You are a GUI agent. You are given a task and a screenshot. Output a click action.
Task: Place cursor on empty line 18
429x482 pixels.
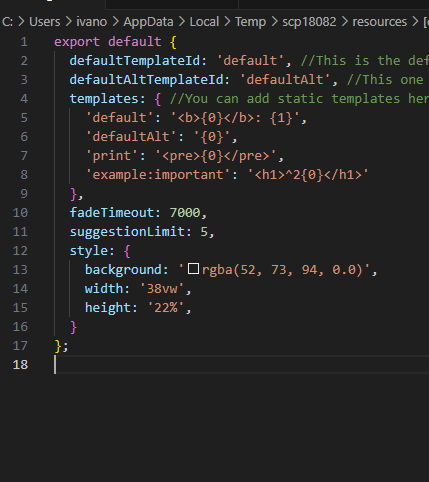(x=242, y=365)
